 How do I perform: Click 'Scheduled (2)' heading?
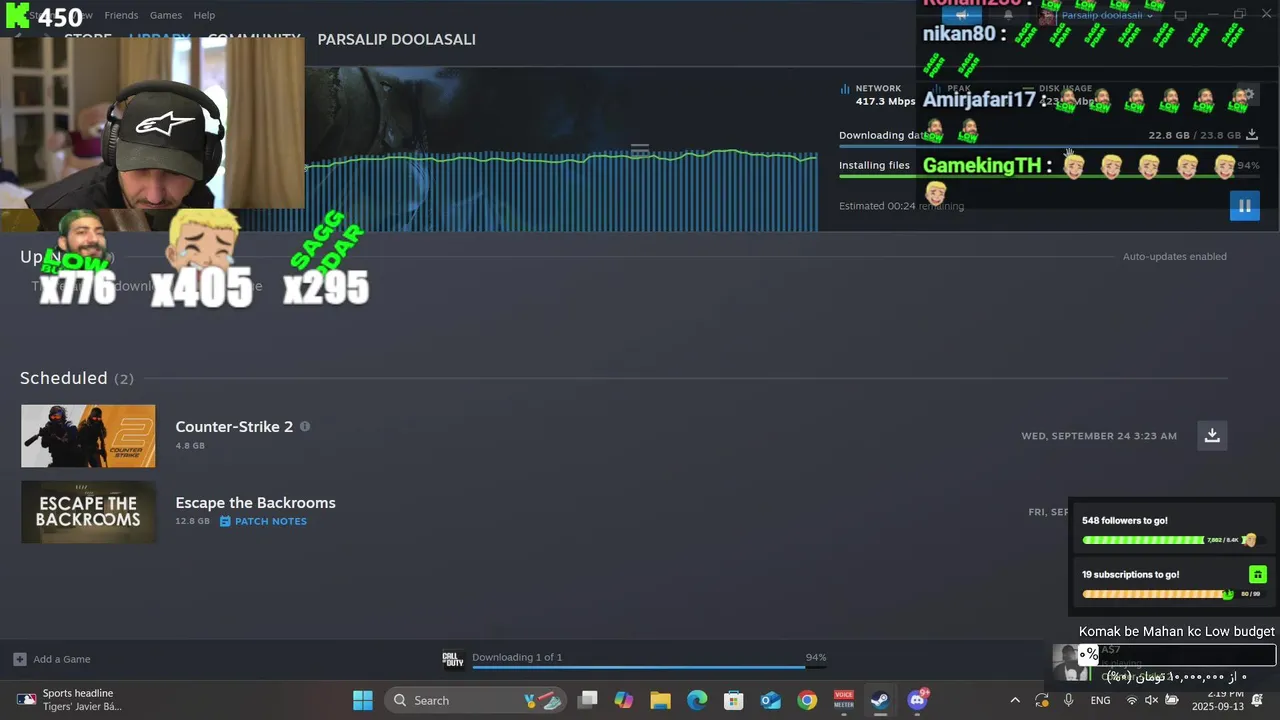[76, 378]
